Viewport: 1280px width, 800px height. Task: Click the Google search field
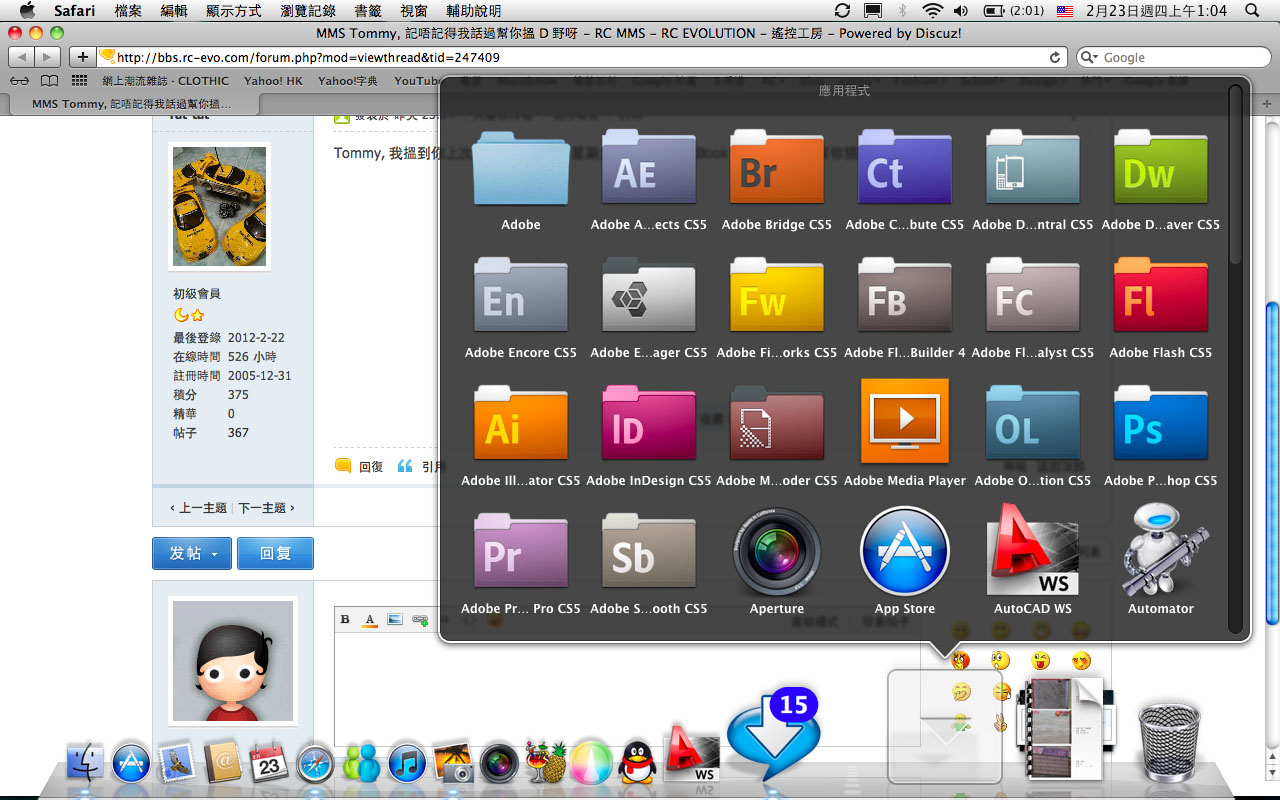[1172, 57]
